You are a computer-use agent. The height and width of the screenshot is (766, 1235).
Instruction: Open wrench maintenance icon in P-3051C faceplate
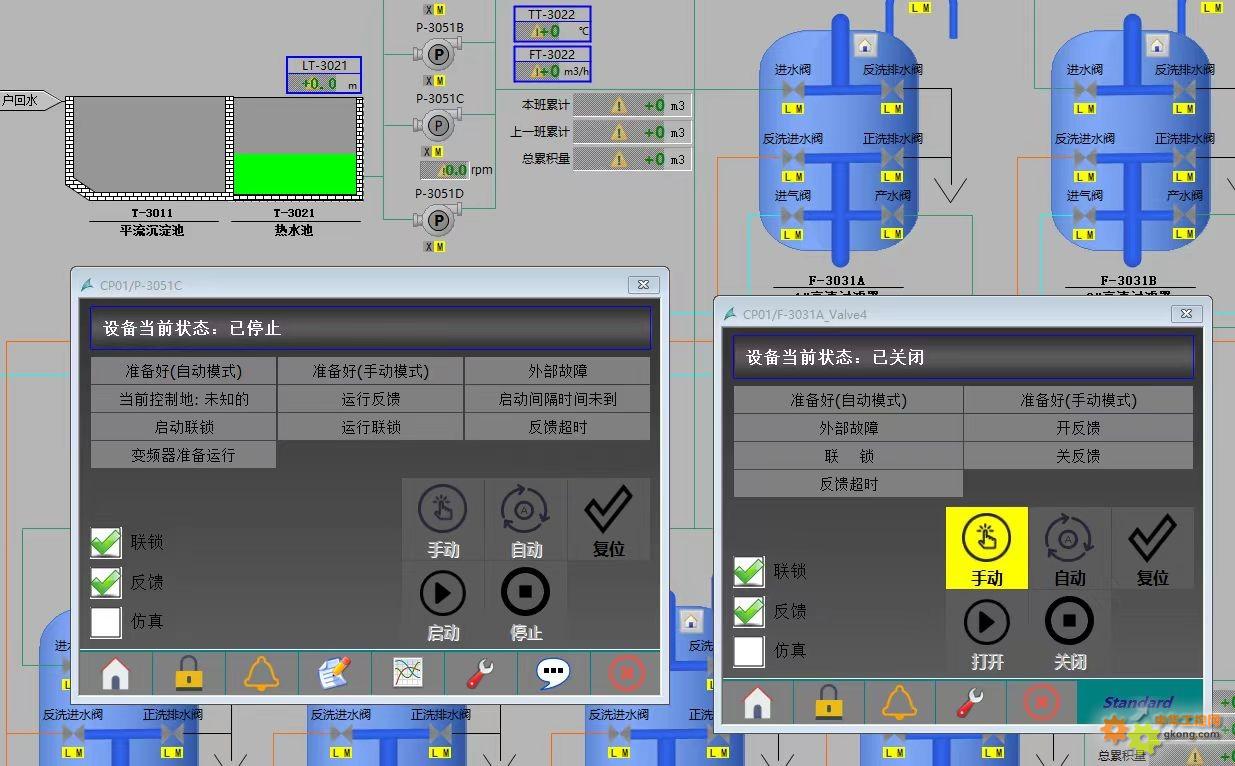tap(481, 674)
